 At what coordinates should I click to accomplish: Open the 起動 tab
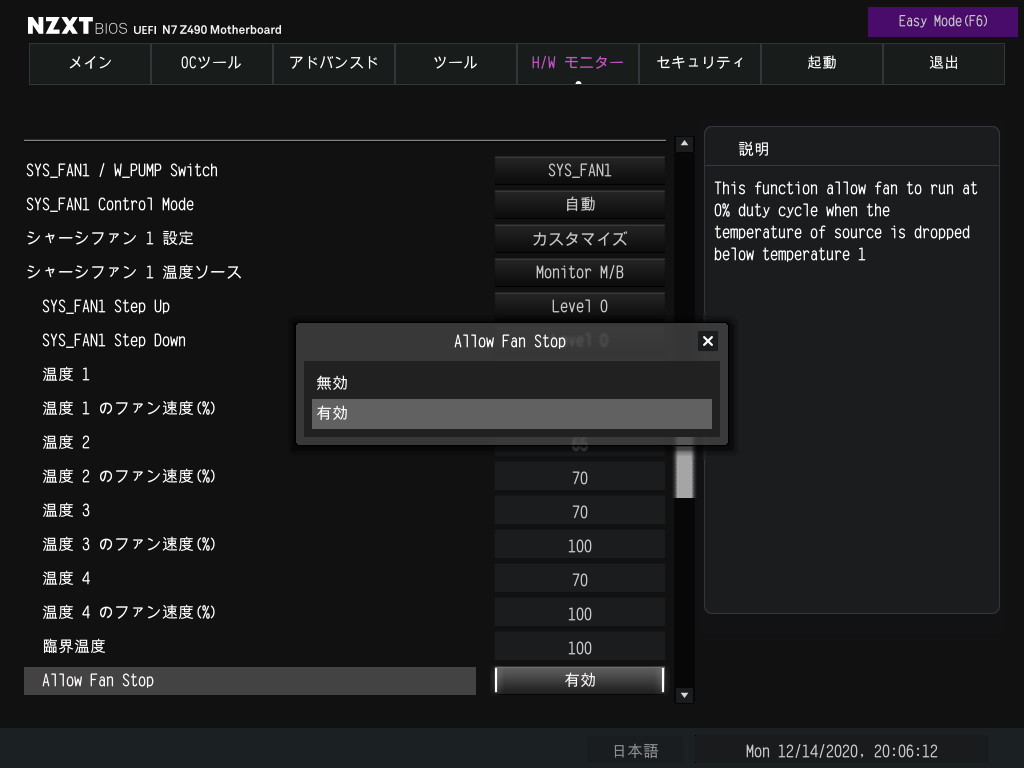click(x=822, y=63)
